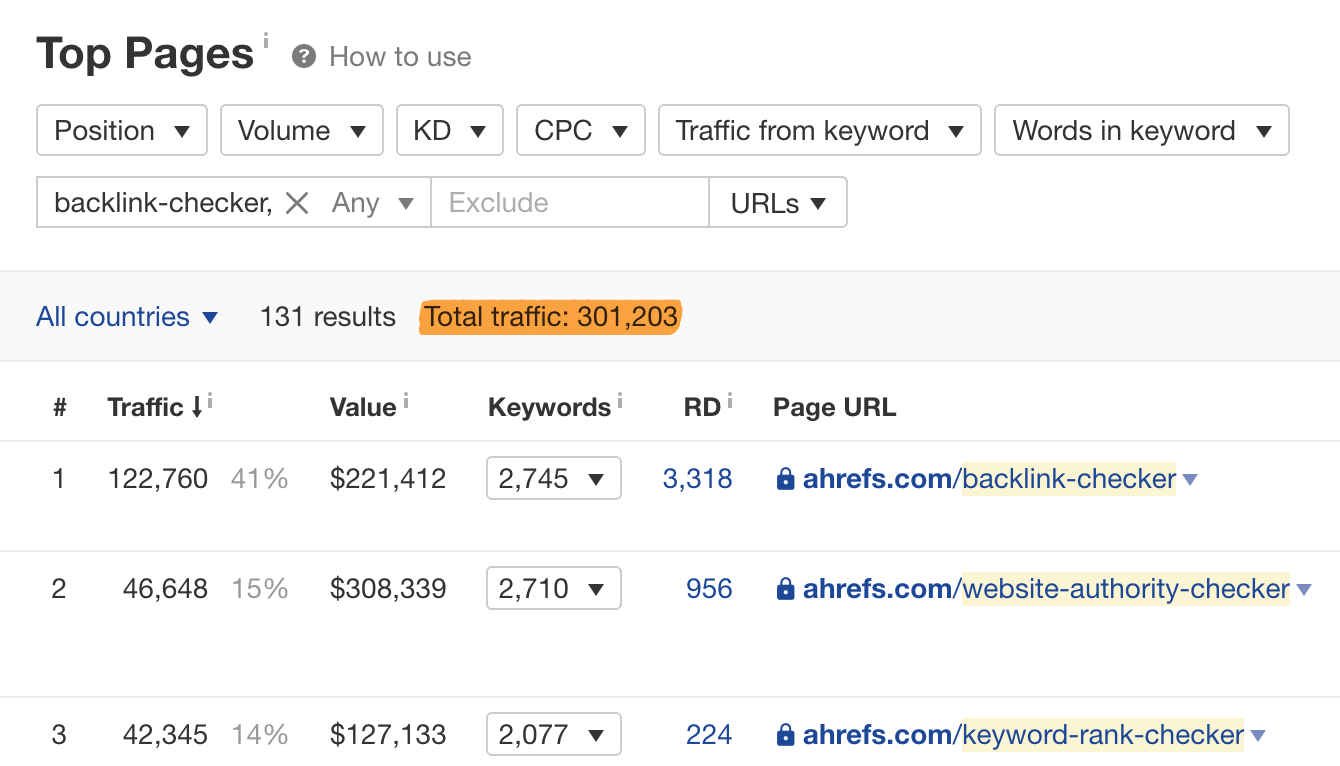
Task: Click lock icon for backlink-checker URL
Action: [785, 479]
